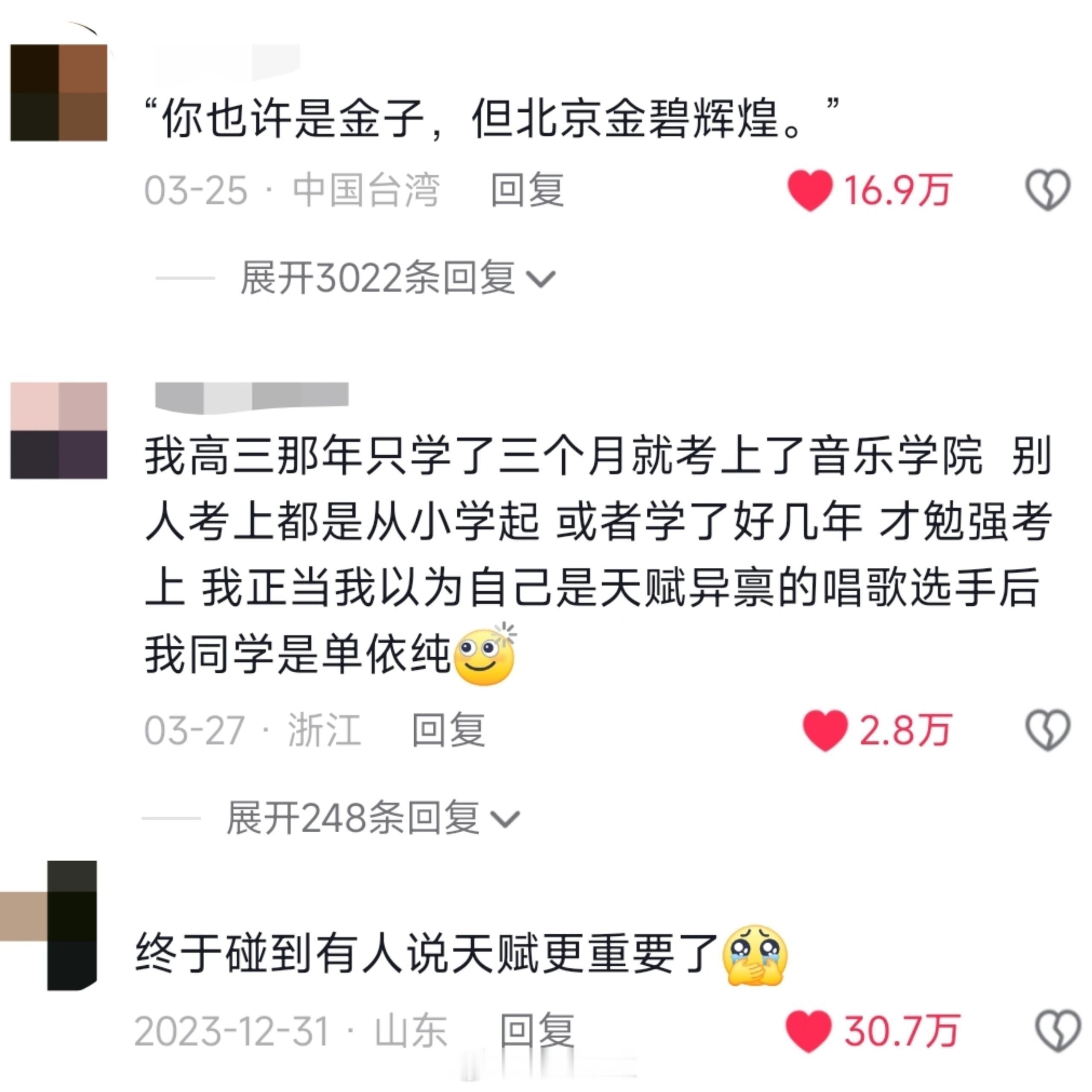Open the first commenter's avatar

pos(59,93)
